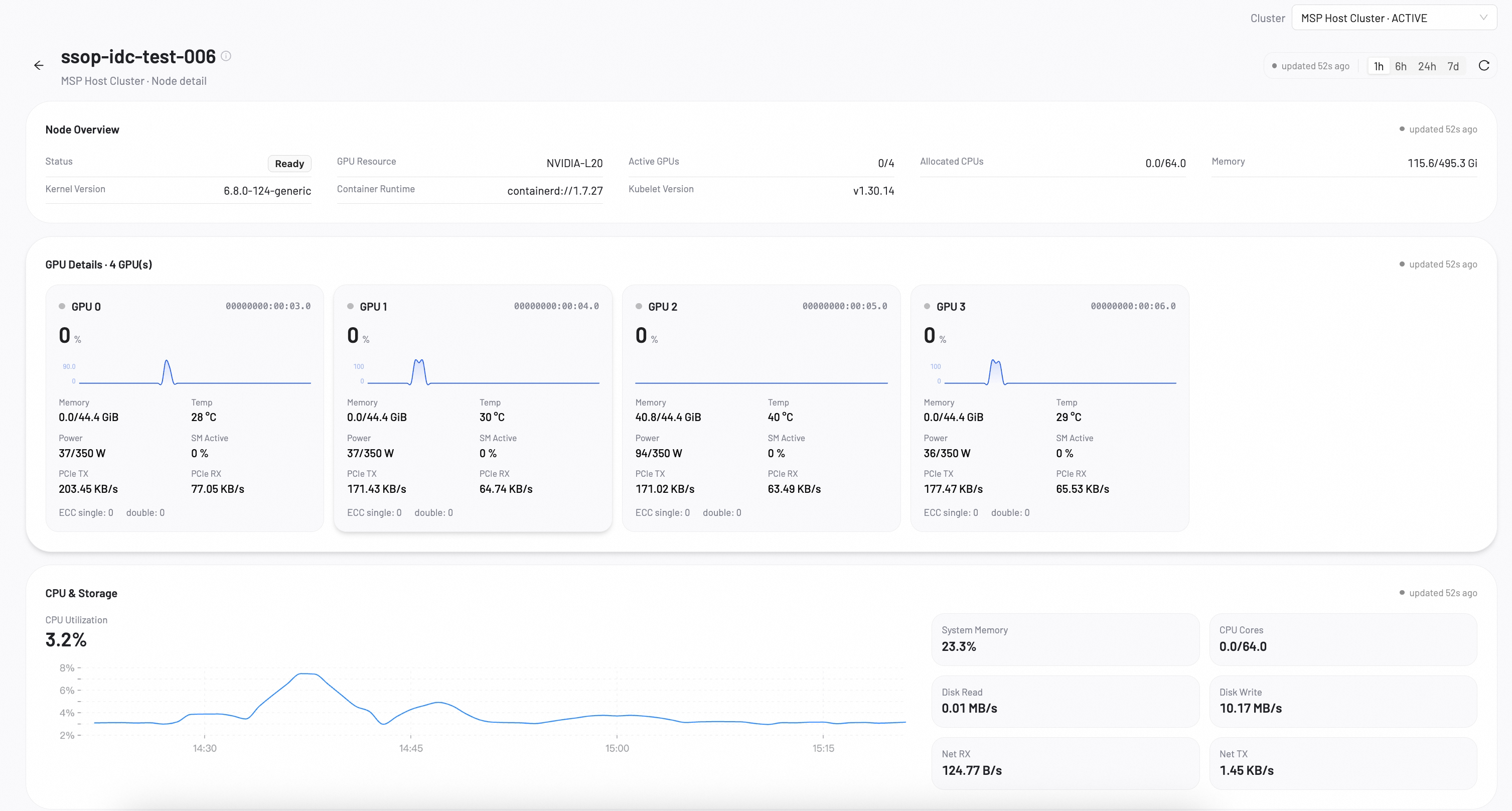Screen dimensions: 1512x811
Task: Select the 7d time range
Action: coord(1453,66)
